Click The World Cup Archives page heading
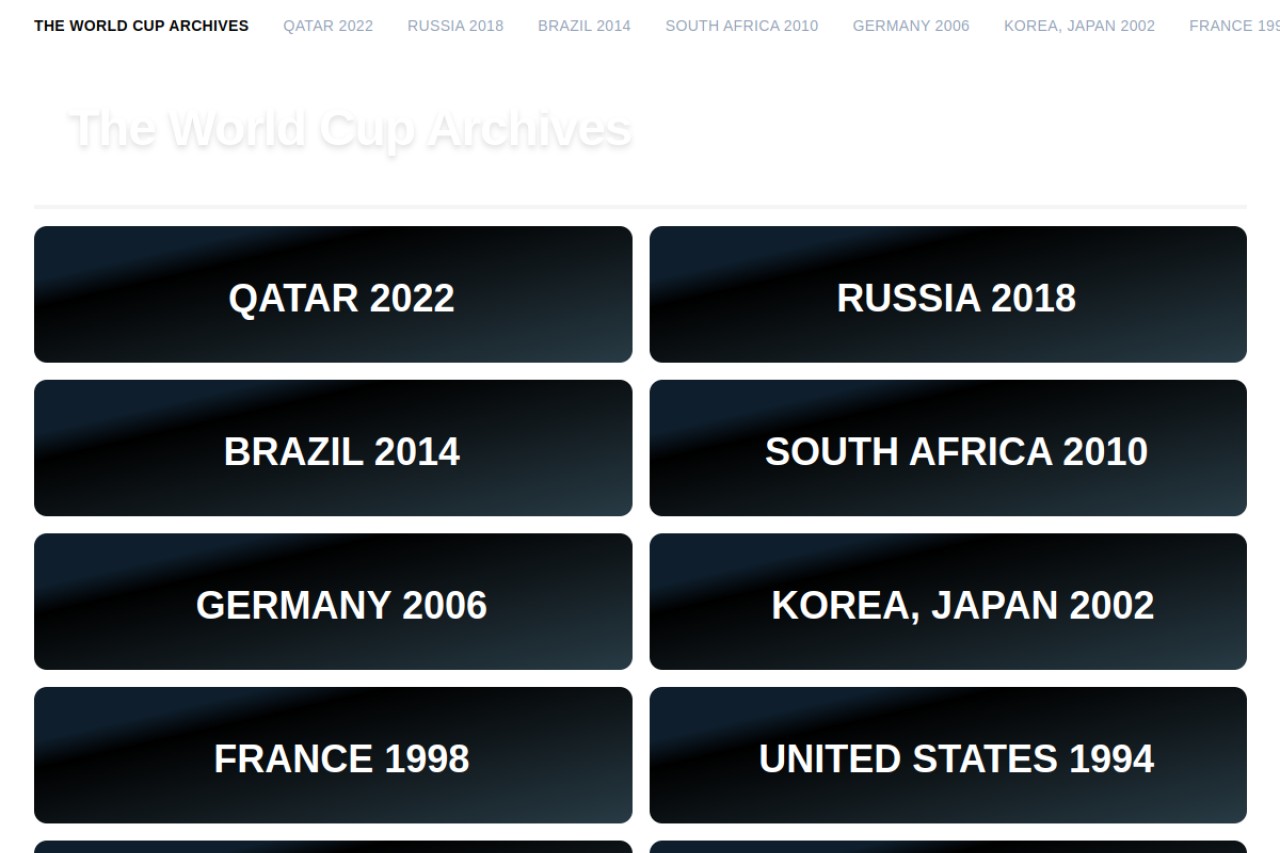Viewport: 1280px width, 853px height. [x=350, y=129]
